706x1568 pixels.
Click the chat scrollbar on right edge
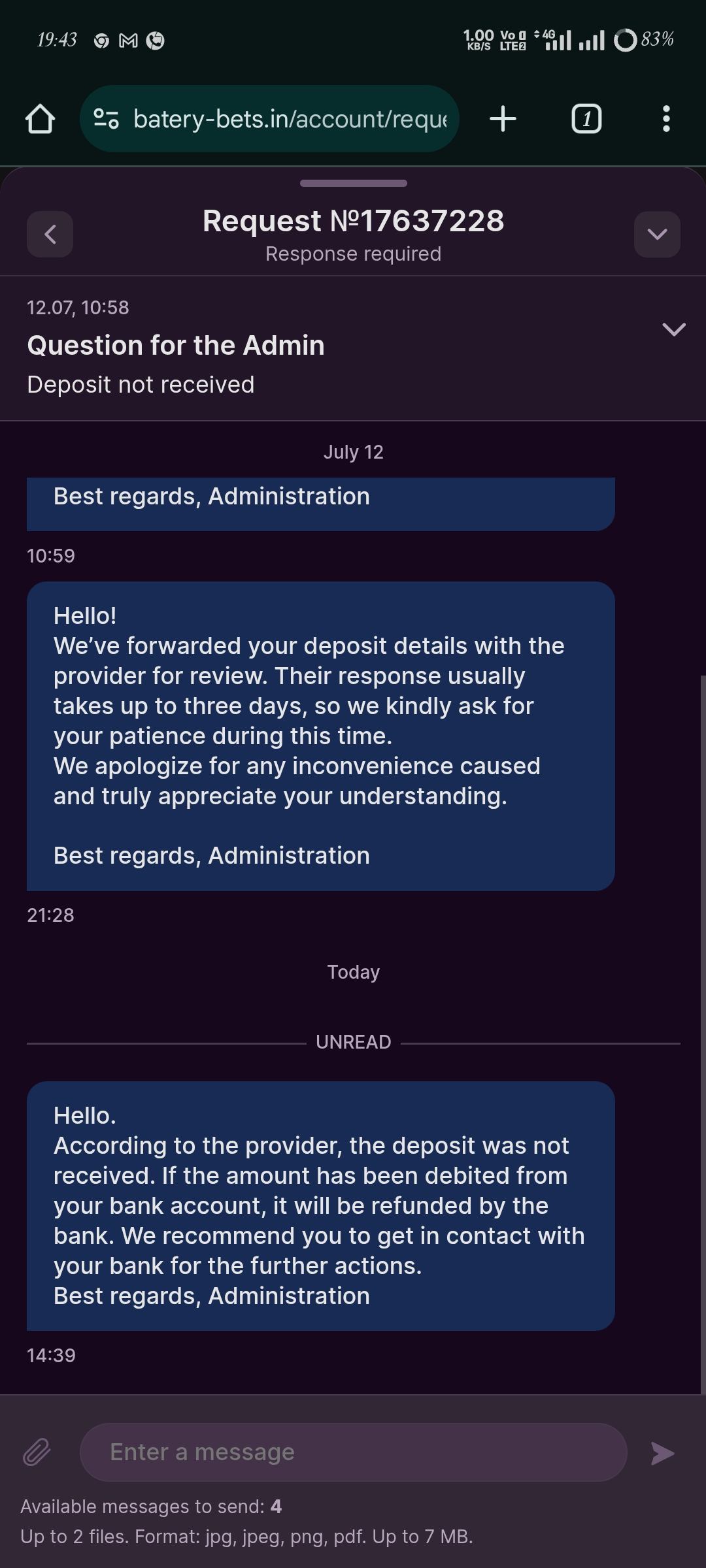point(703,1032)
